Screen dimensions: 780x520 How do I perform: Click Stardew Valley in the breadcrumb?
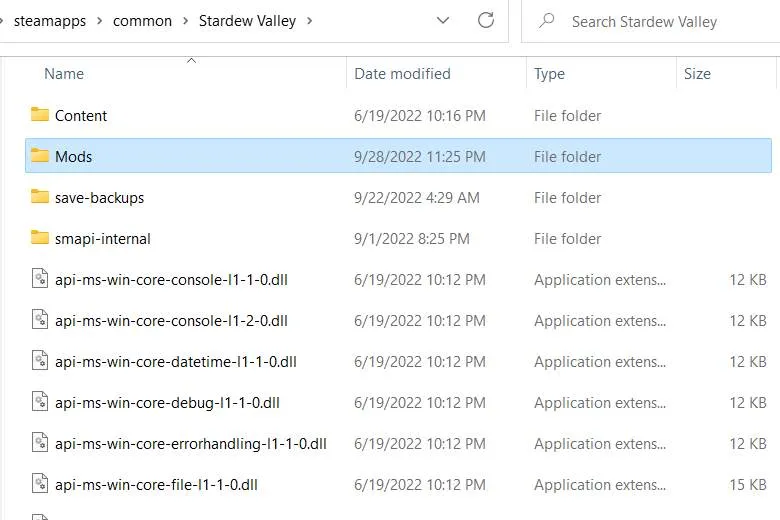247,21
